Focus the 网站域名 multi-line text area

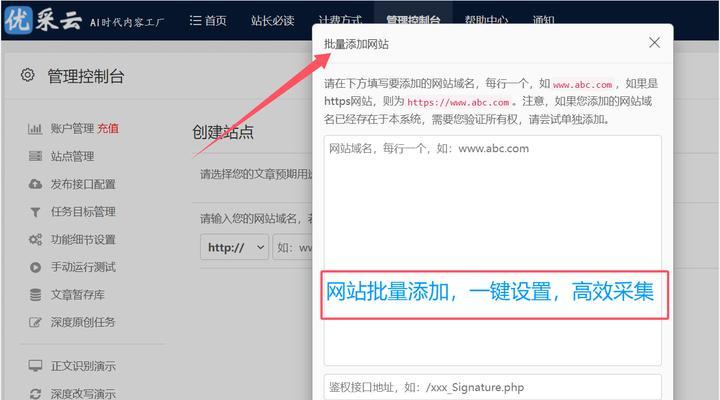[492, 250]
